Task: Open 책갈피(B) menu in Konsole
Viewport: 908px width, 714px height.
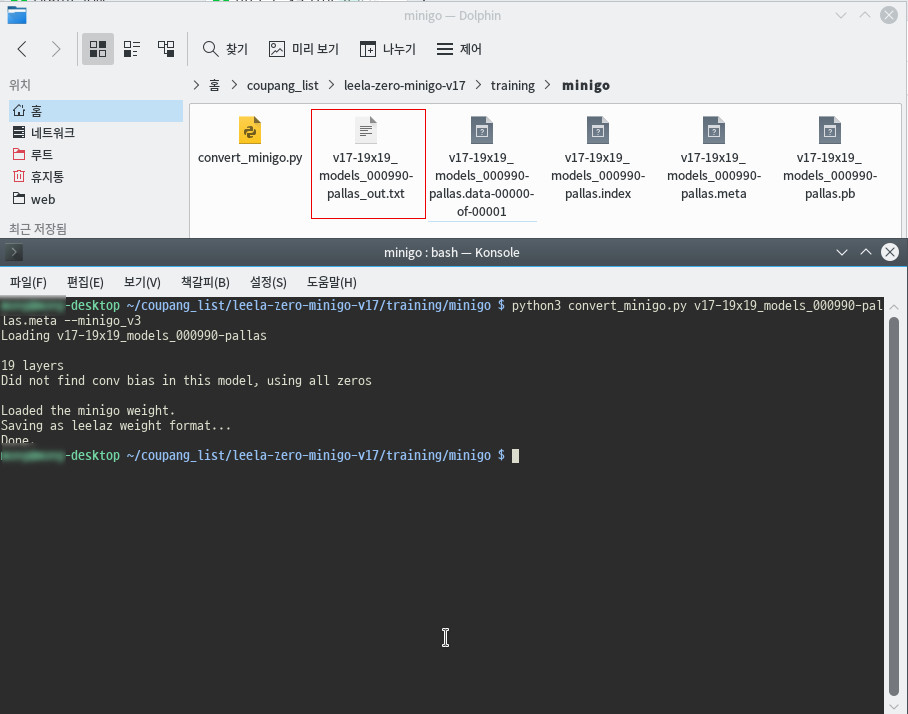Action: point(205,282)
